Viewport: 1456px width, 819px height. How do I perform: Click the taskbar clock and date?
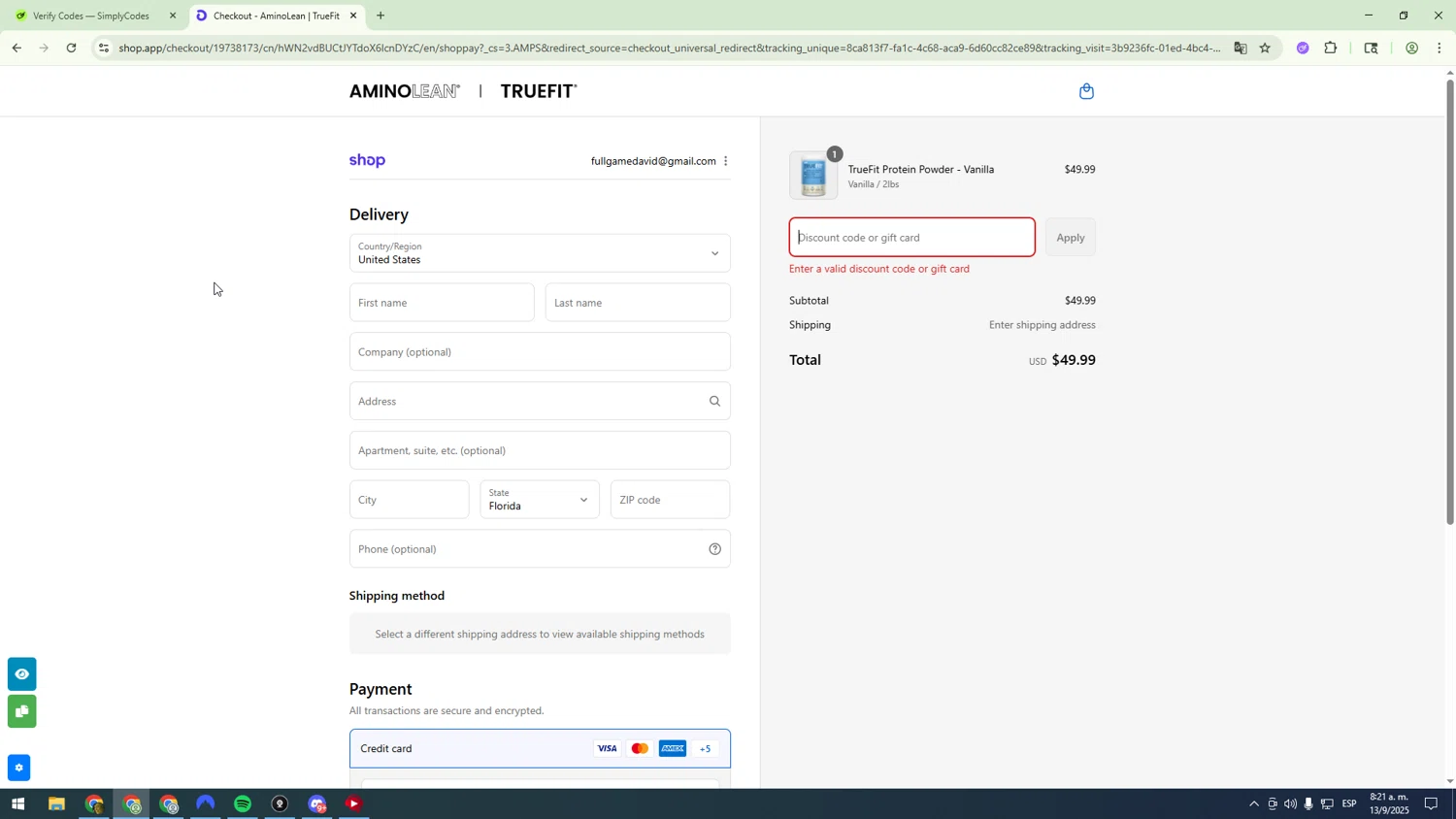tap(1389, 803)
